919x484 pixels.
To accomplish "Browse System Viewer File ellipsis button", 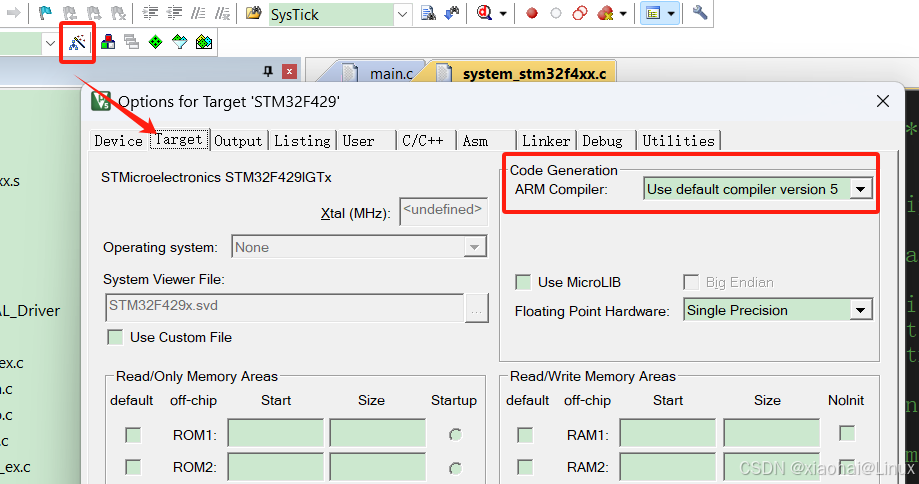I will (476, 308).
